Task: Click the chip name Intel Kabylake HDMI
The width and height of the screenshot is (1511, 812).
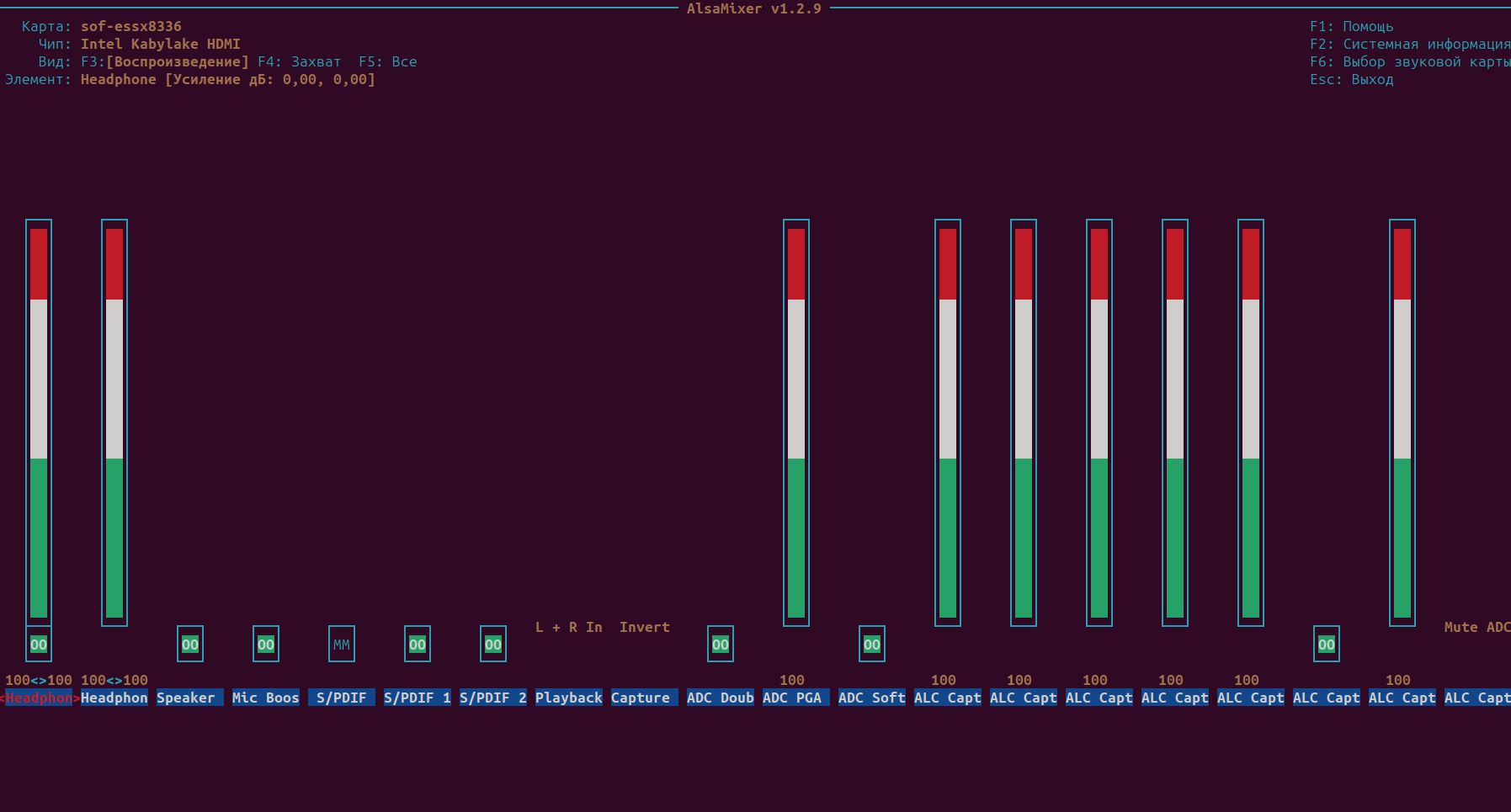Action: (161, 44)
